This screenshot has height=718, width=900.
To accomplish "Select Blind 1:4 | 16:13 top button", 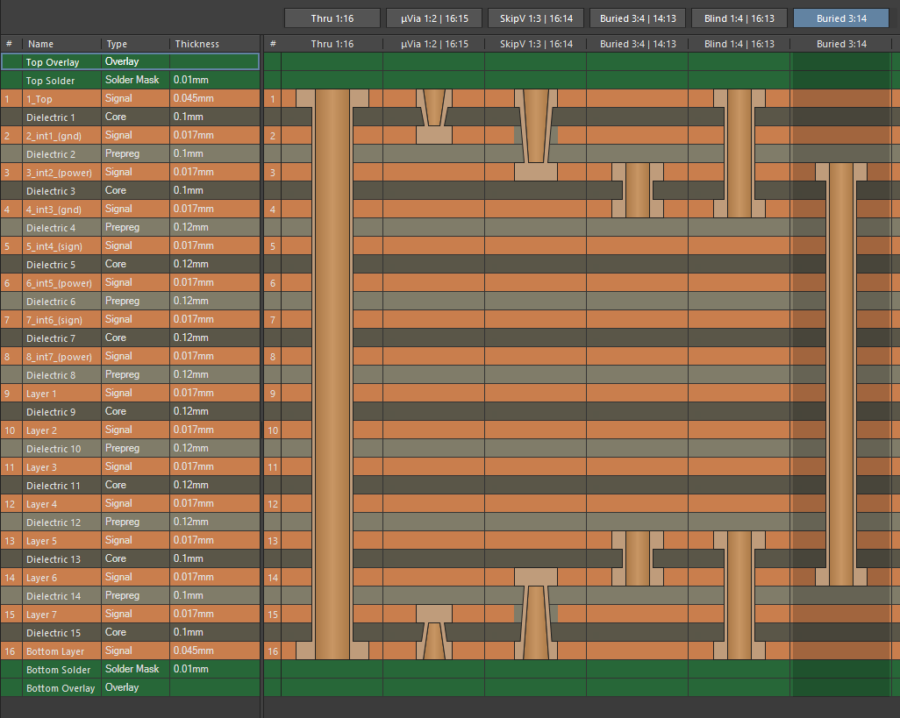I will [x=739, y=18].
